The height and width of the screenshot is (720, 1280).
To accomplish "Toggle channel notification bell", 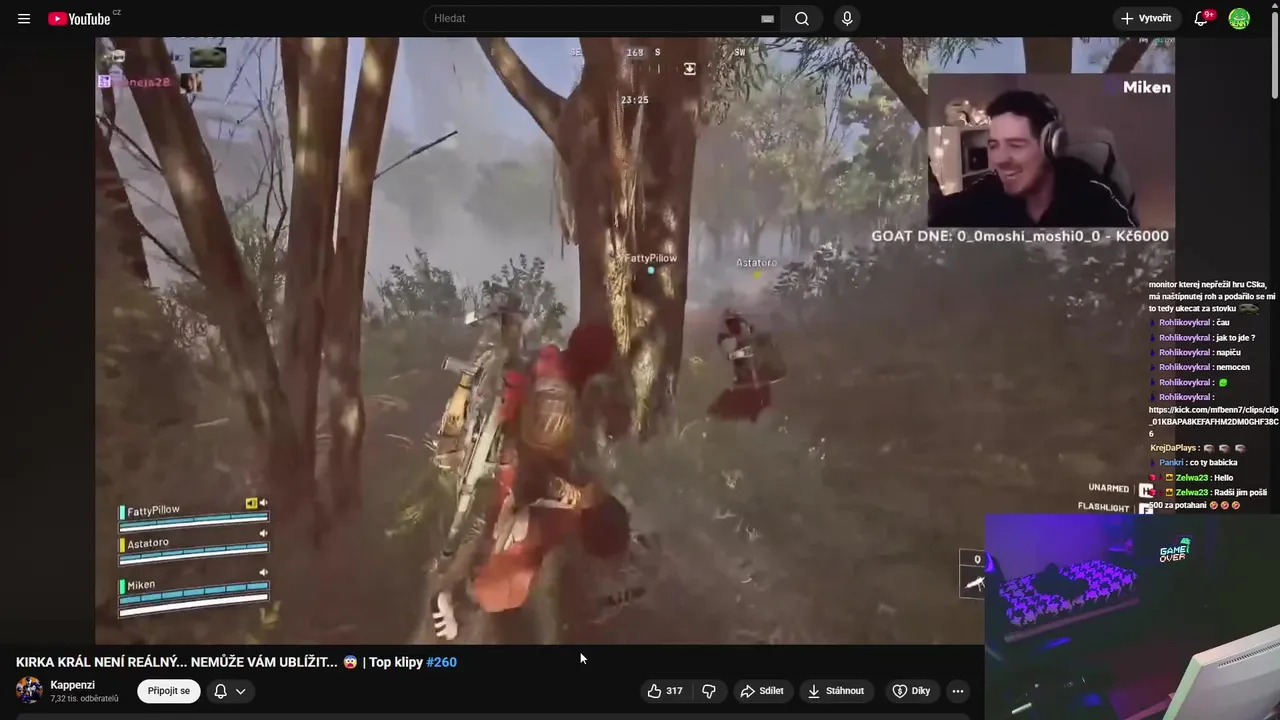I will 221,691.
